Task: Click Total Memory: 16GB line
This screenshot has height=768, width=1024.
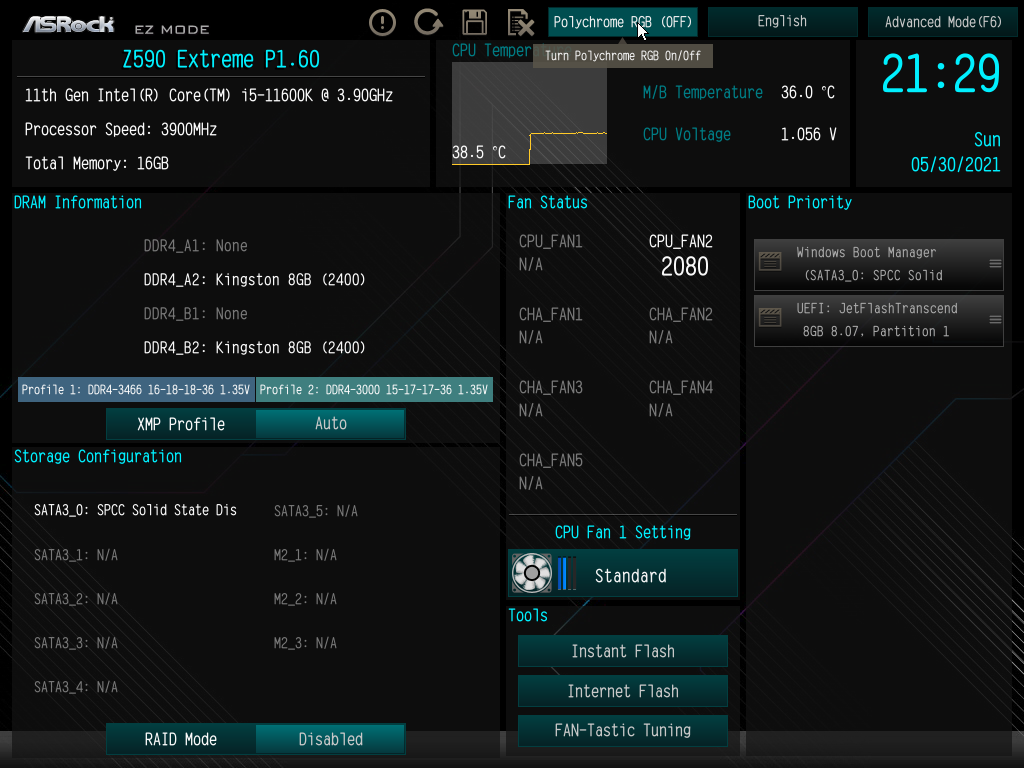Action: [97, 163]
